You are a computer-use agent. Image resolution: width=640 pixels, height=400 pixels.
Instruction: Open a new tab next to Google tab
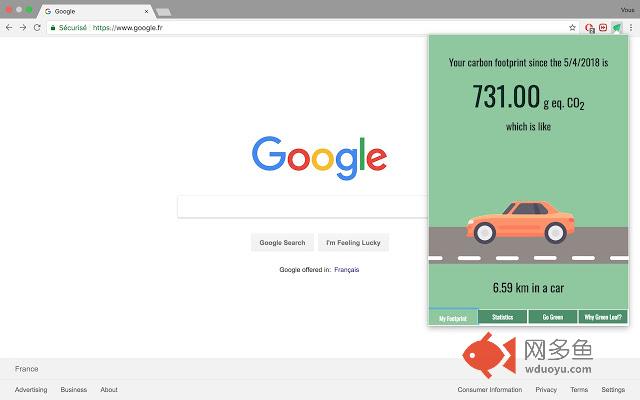(162, 11)
